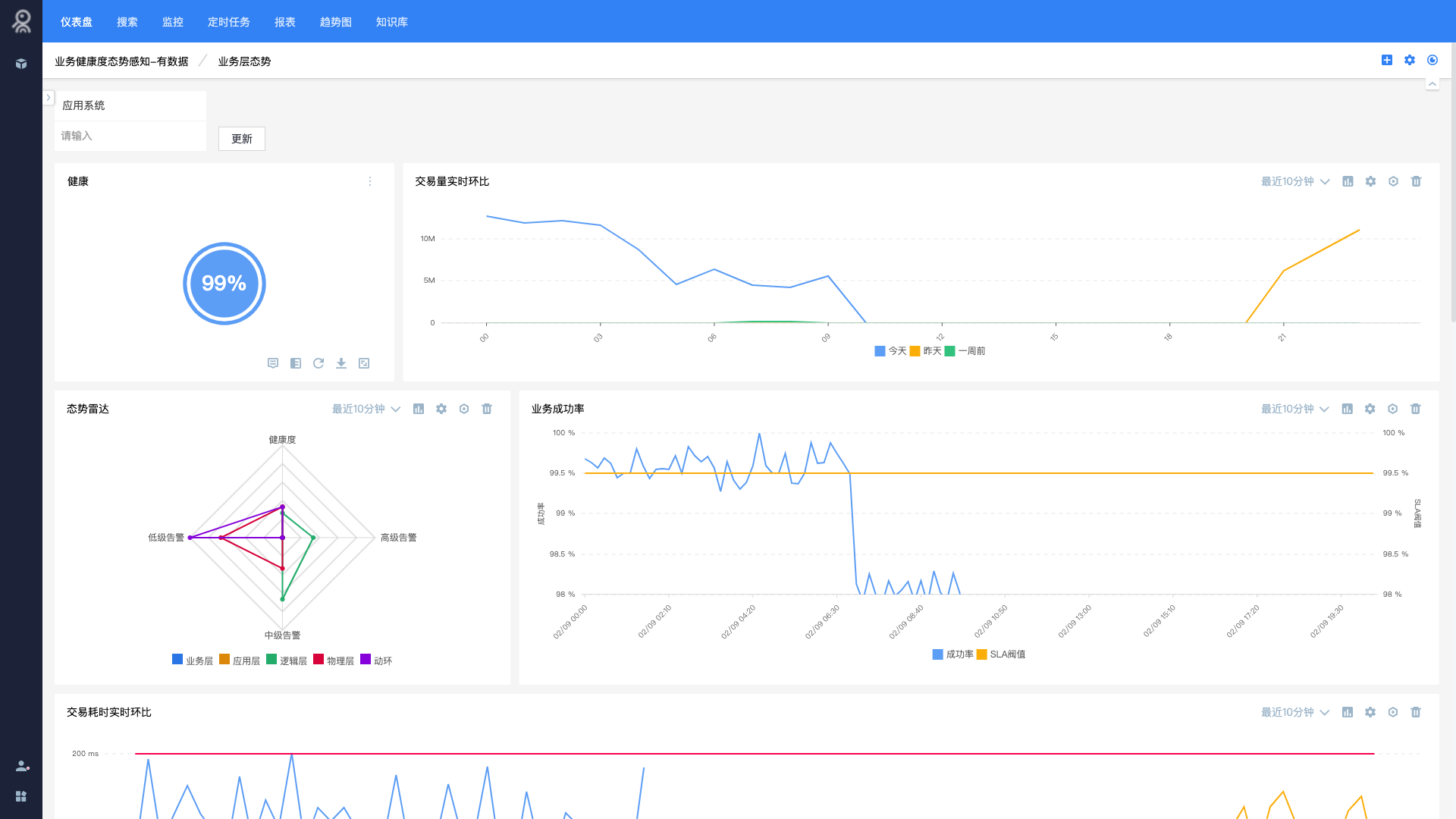
Task: Click the comment icon in 健康 panel
Action: 273,363
